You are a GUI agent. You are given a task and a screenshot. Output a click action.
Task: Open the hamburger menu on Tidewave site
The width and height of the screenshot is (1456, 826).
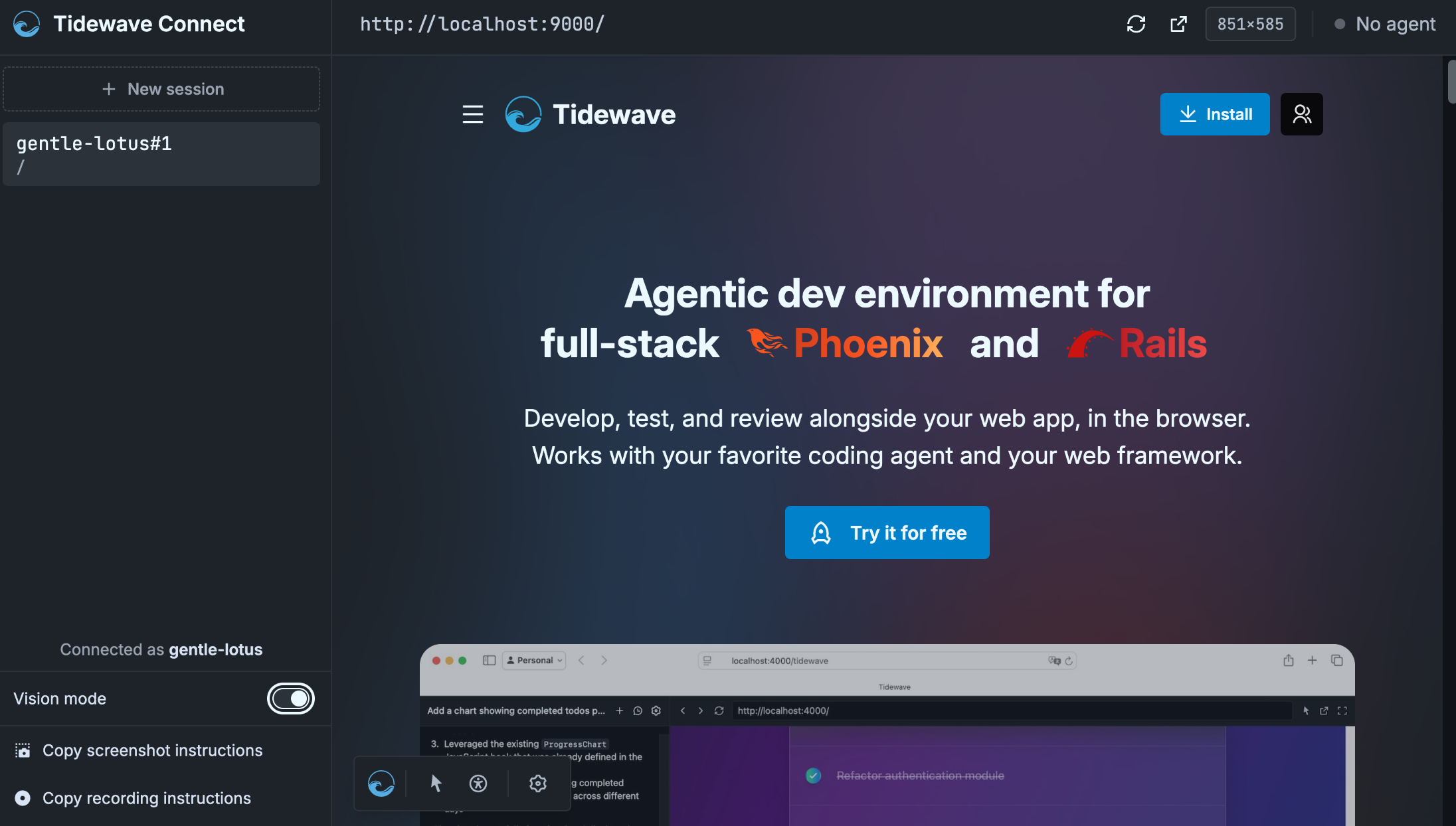pos(473,114)
